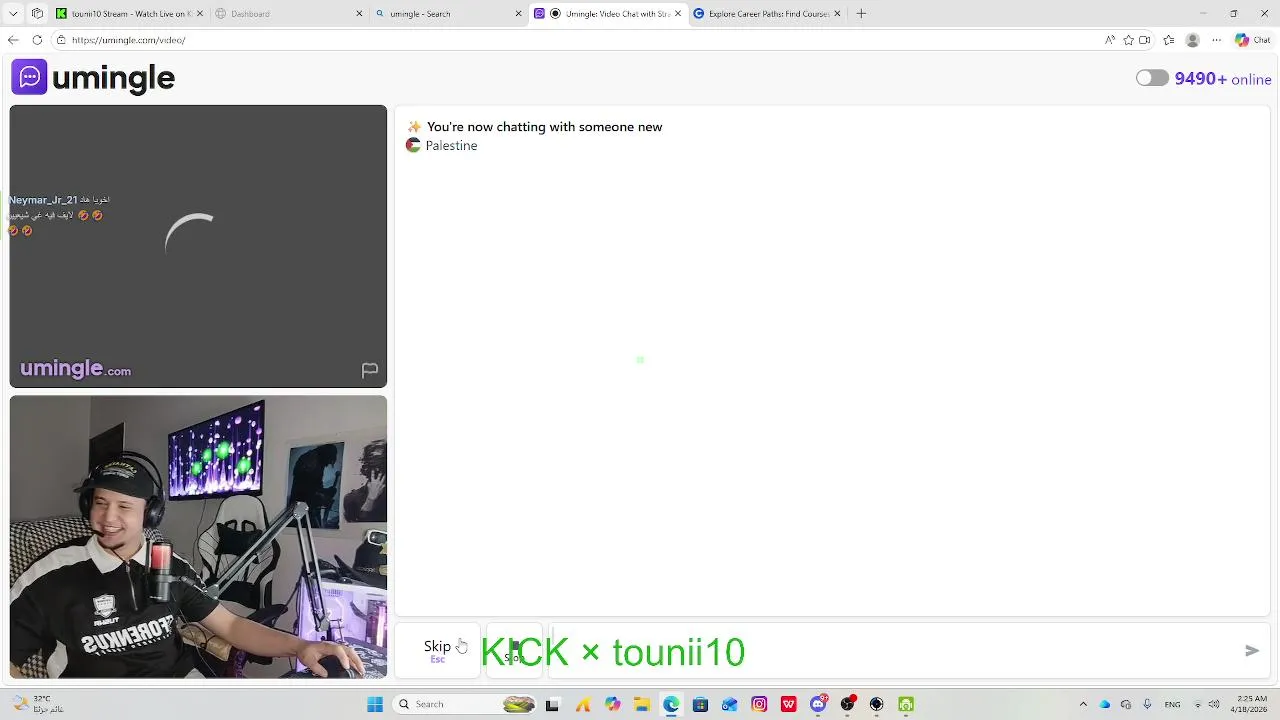The height and width of the screenshot is (720, 1280).
Task: Close the umingle - Search tab
Action: click(518, 14)
